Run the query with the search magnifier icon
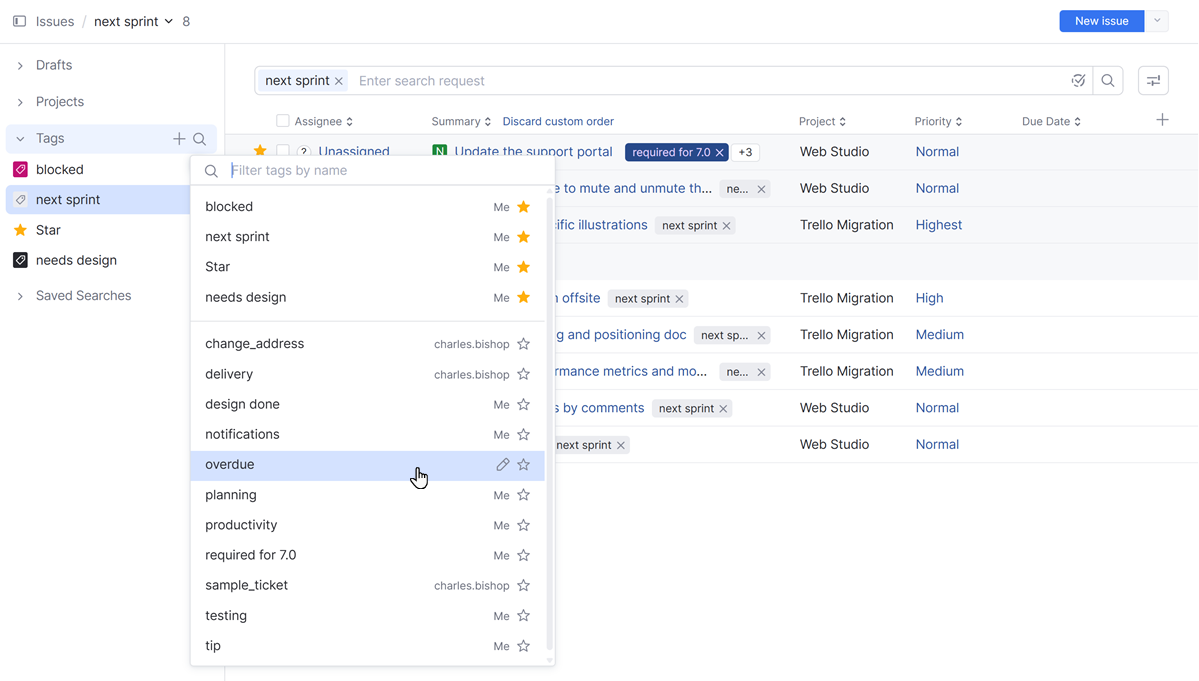 [x=1107, y=80]
